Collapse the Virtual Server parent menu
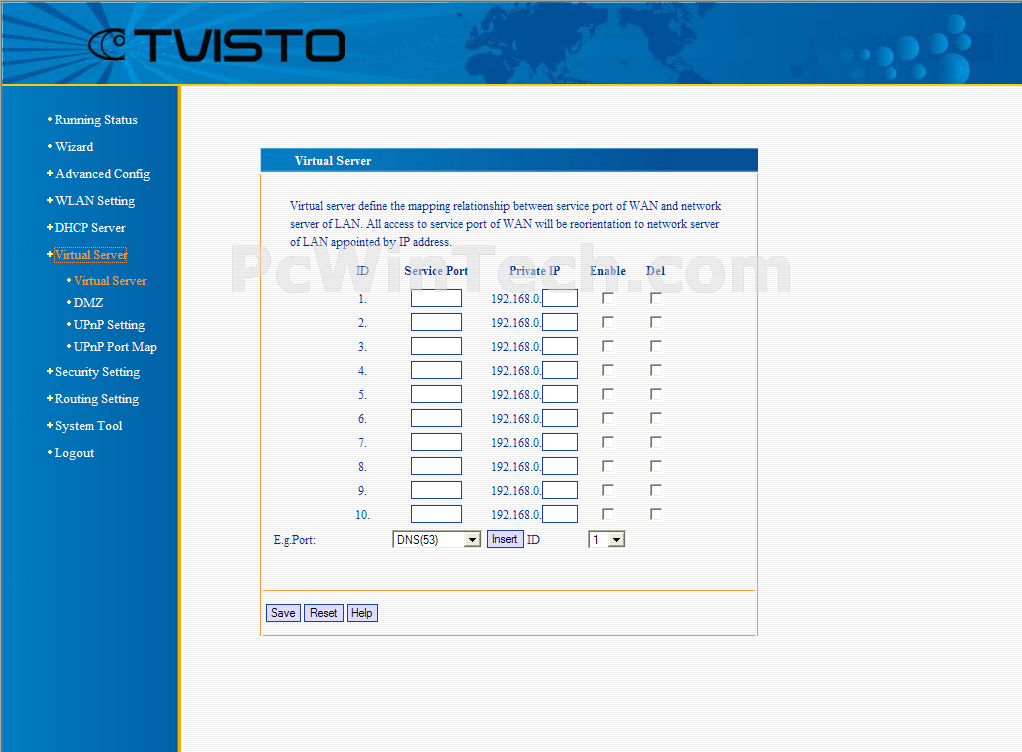1022x752 pixels. [91, 255]
